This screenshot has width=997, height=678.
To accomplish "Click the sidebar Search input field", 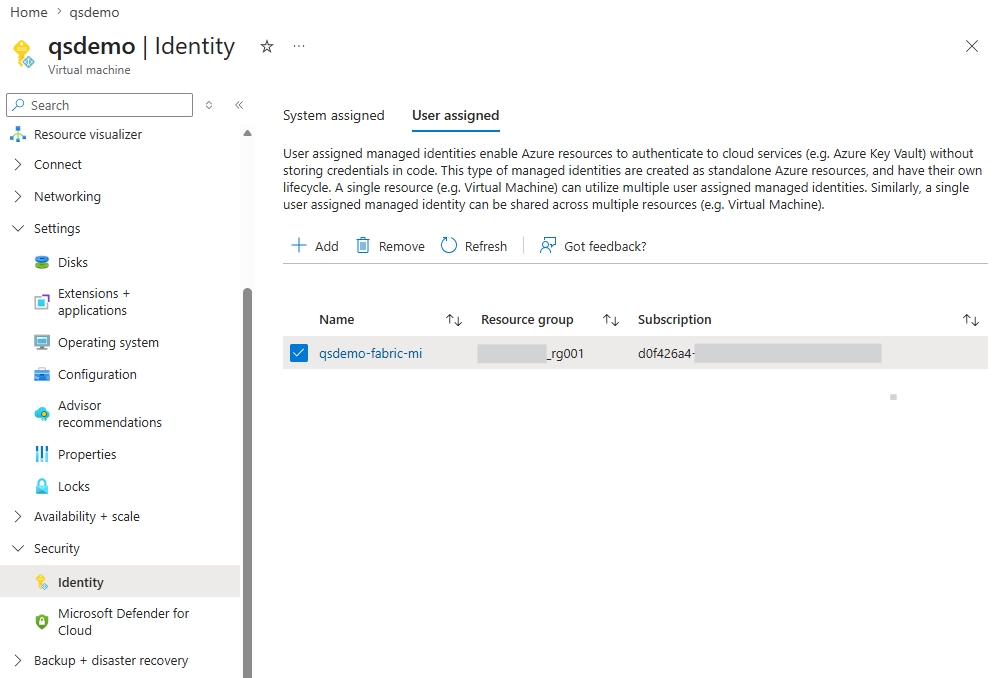I will tap(99, 105).
